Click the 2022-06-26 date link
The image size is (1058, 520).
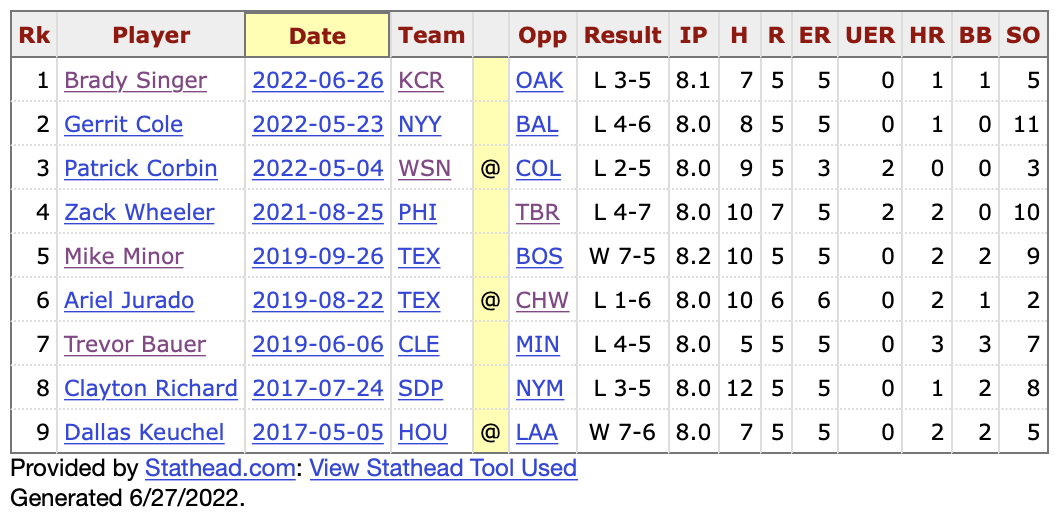point(317,81)
